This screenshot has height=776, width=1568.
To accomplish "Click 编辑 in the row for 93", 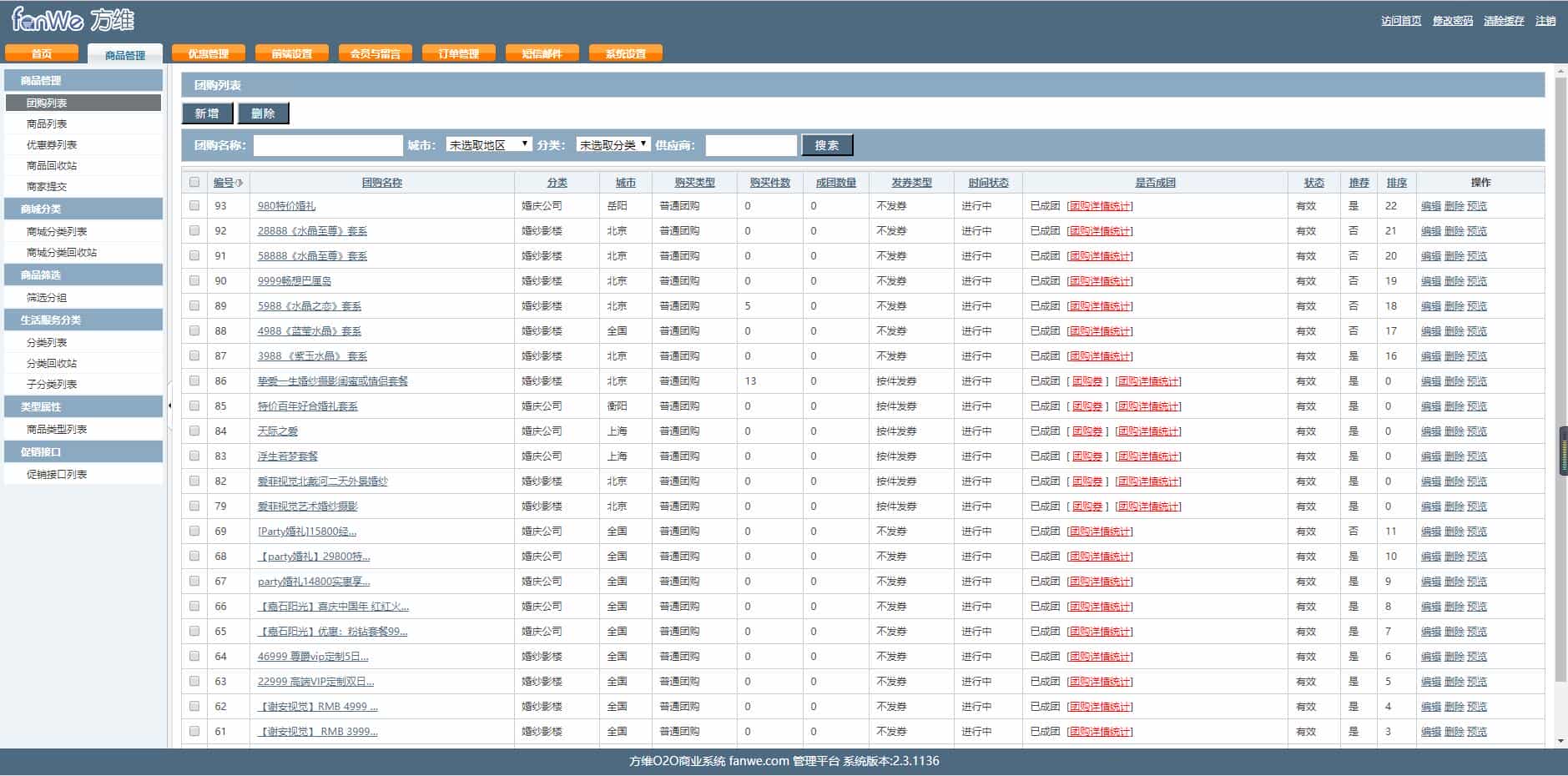I will [x=1431, y=205].
